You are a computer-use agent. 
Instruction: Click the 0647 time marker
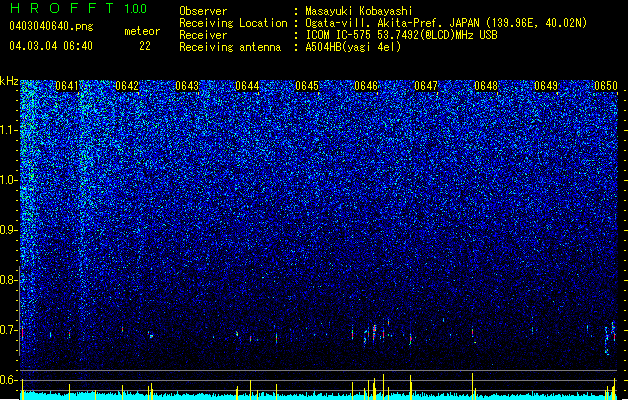point(426,86)
